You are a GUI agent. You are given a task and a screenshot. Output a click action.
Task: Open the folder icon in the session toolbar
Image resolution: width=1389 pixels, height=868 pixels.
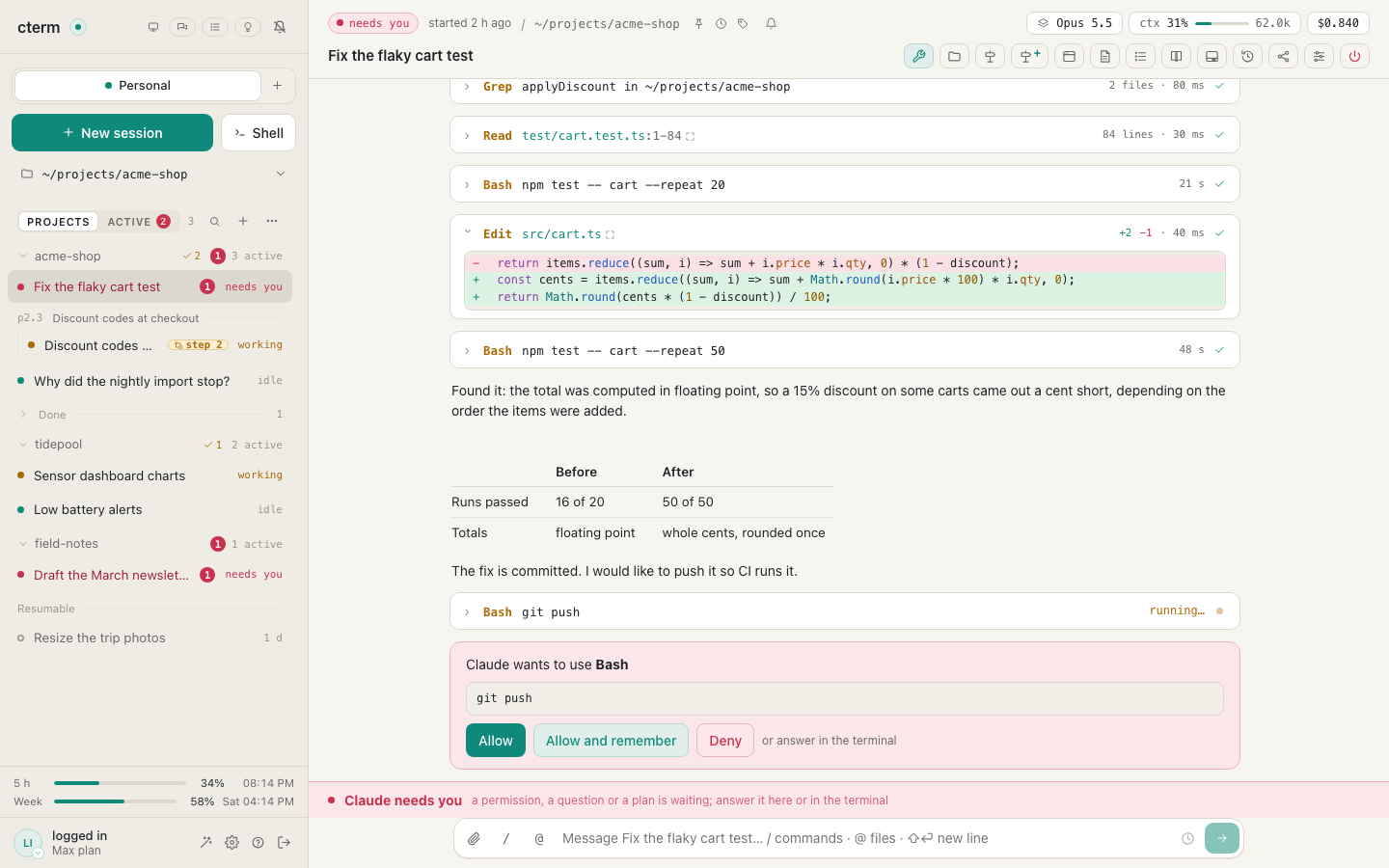click(x=954, y=56)
